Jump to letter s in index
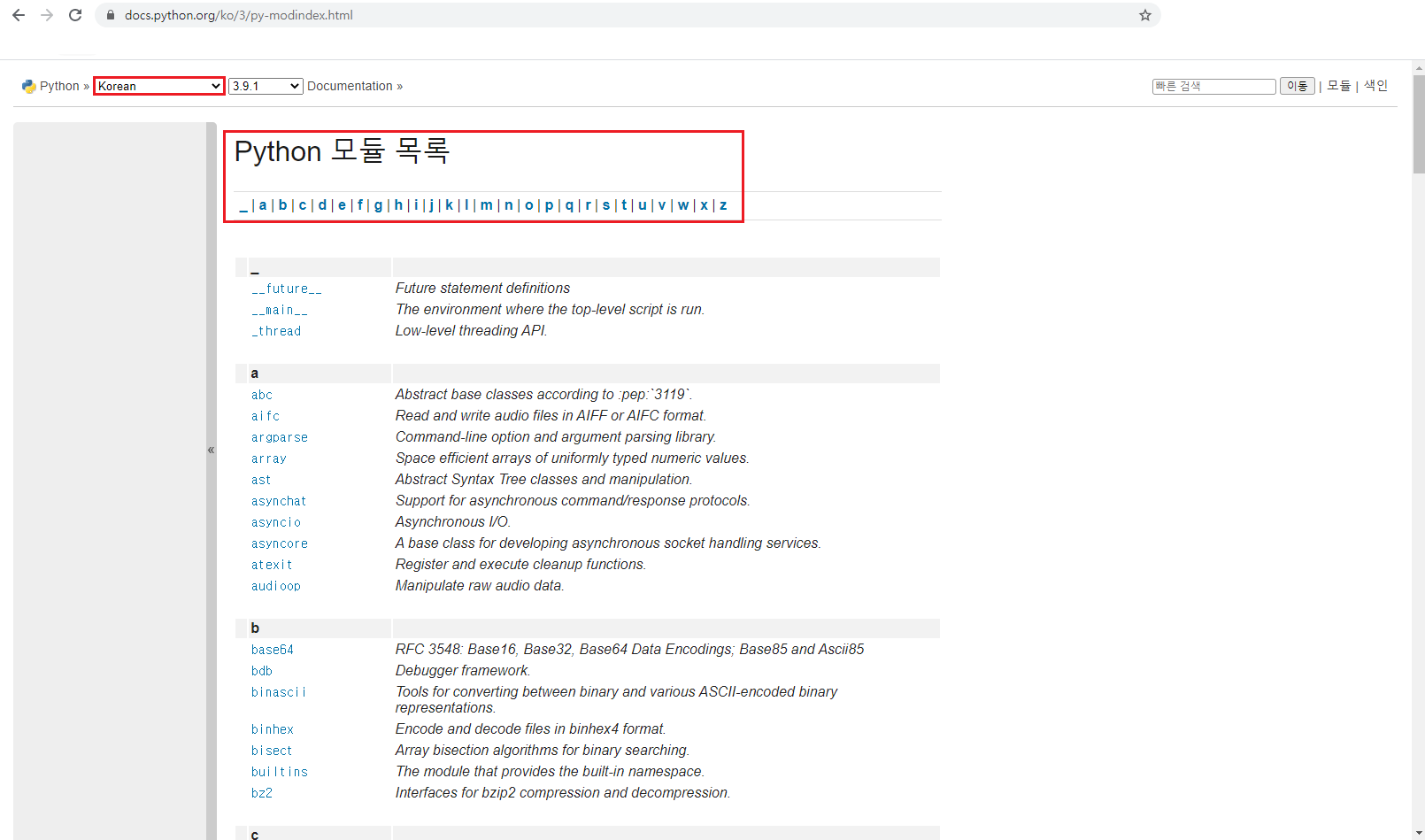Image resolution: width=1425 pixels, height=840 pixels. pyautogui.click(x=606, y=205)
